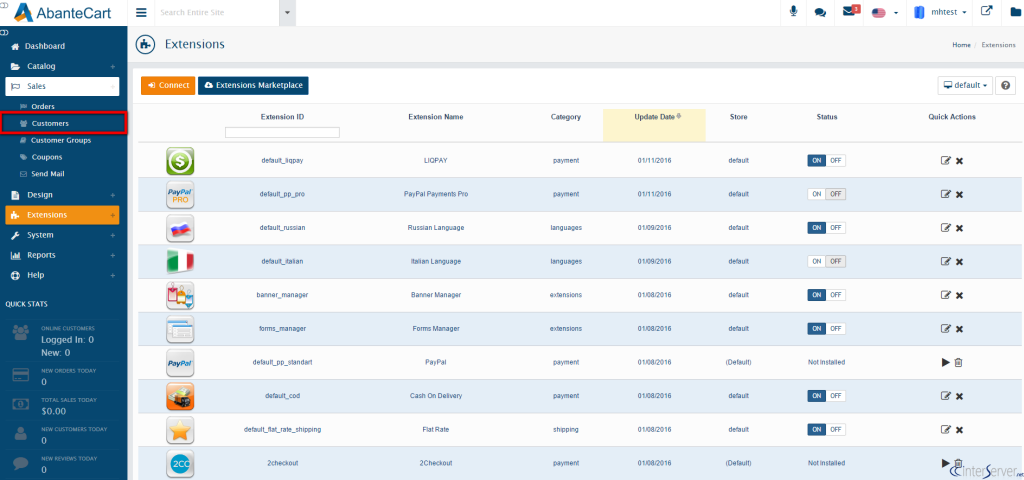Sort by Extension Name column header
1024x480 pixels.
coord(436,117)
